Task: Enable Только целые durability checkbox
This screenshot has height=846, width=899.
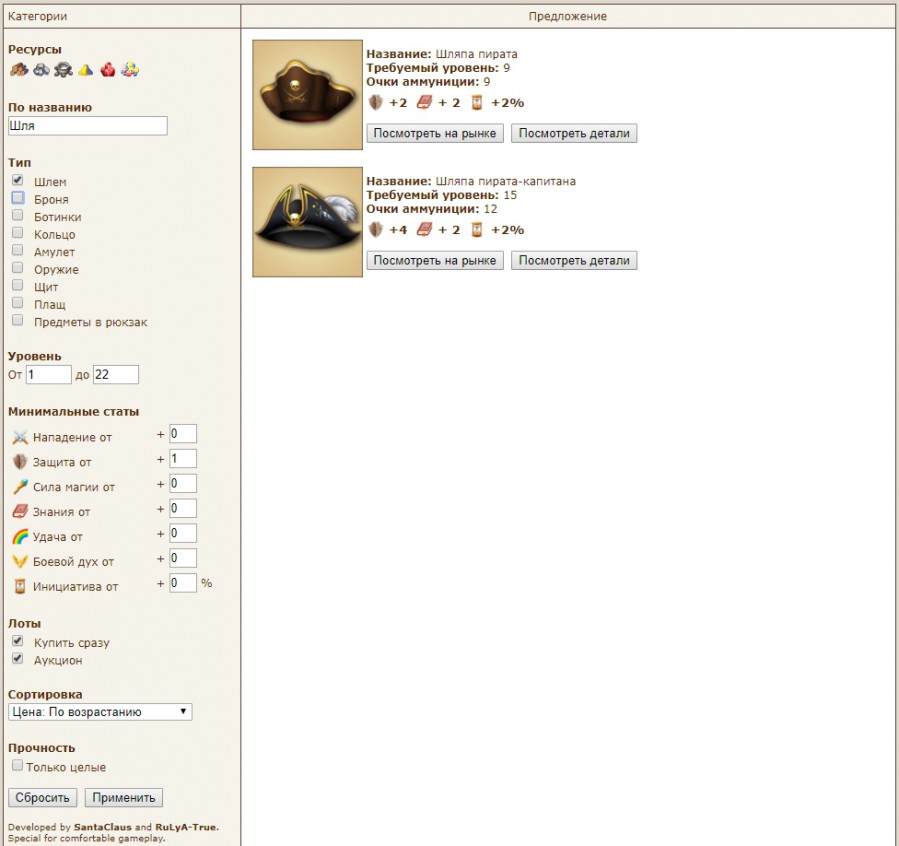Action: coord(17,765)
